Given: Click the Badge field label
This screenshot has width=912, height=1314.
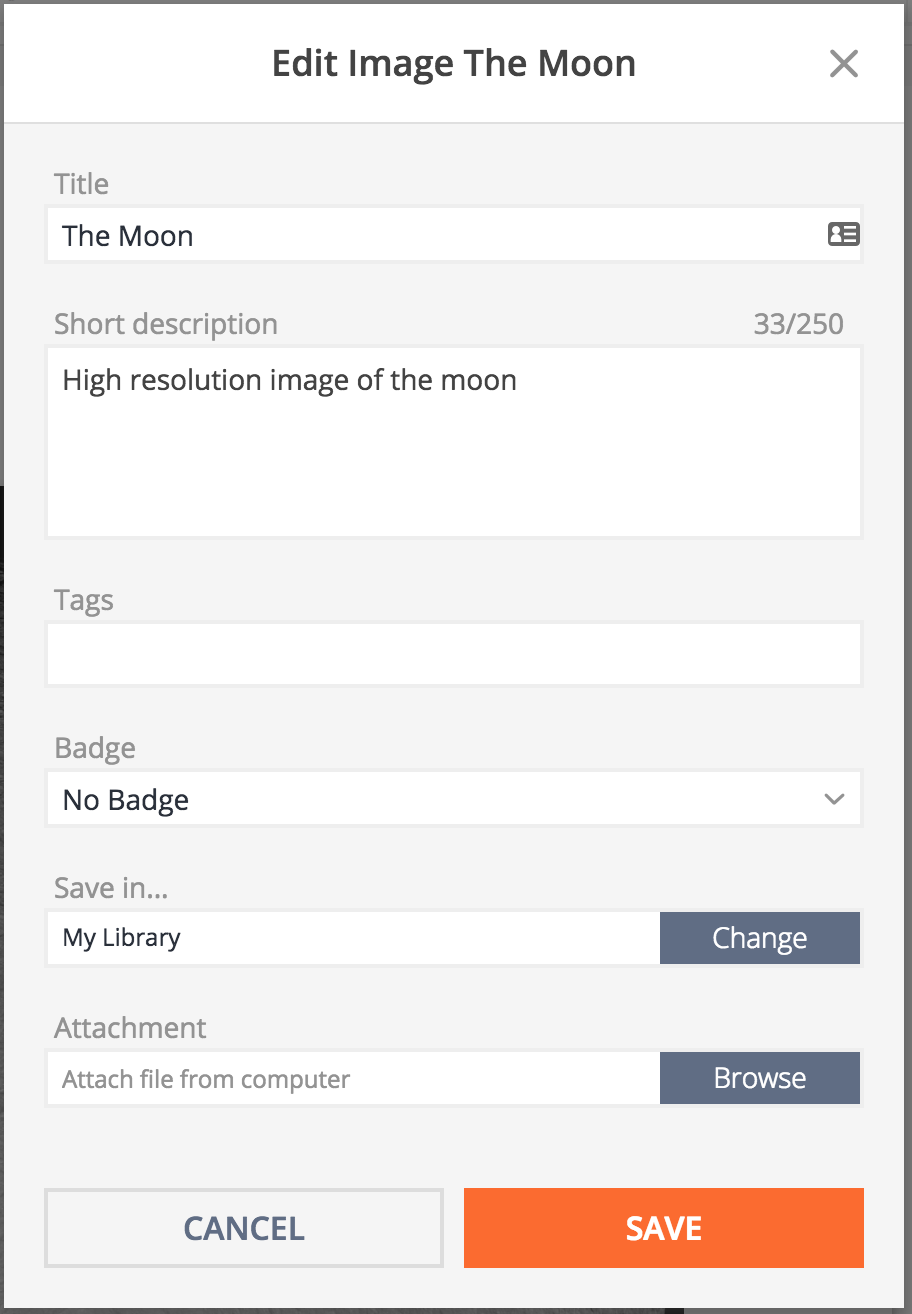Looking at the screenshot, I should pos(95,748).
